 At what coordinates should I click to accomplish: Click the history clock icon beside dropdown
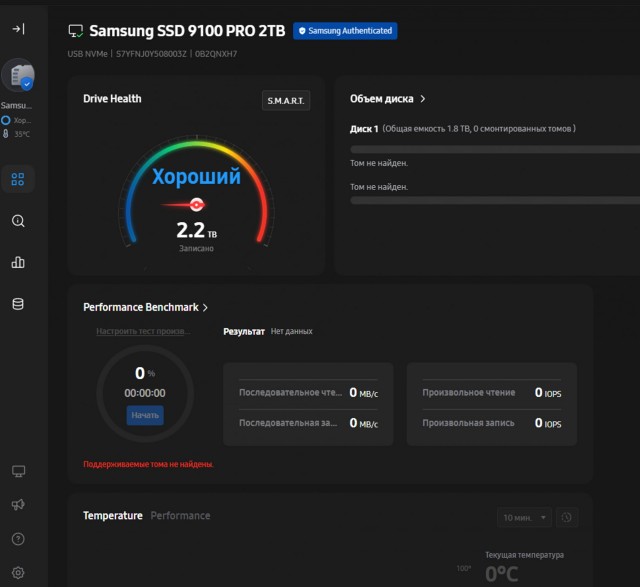[x=567, y=518]
